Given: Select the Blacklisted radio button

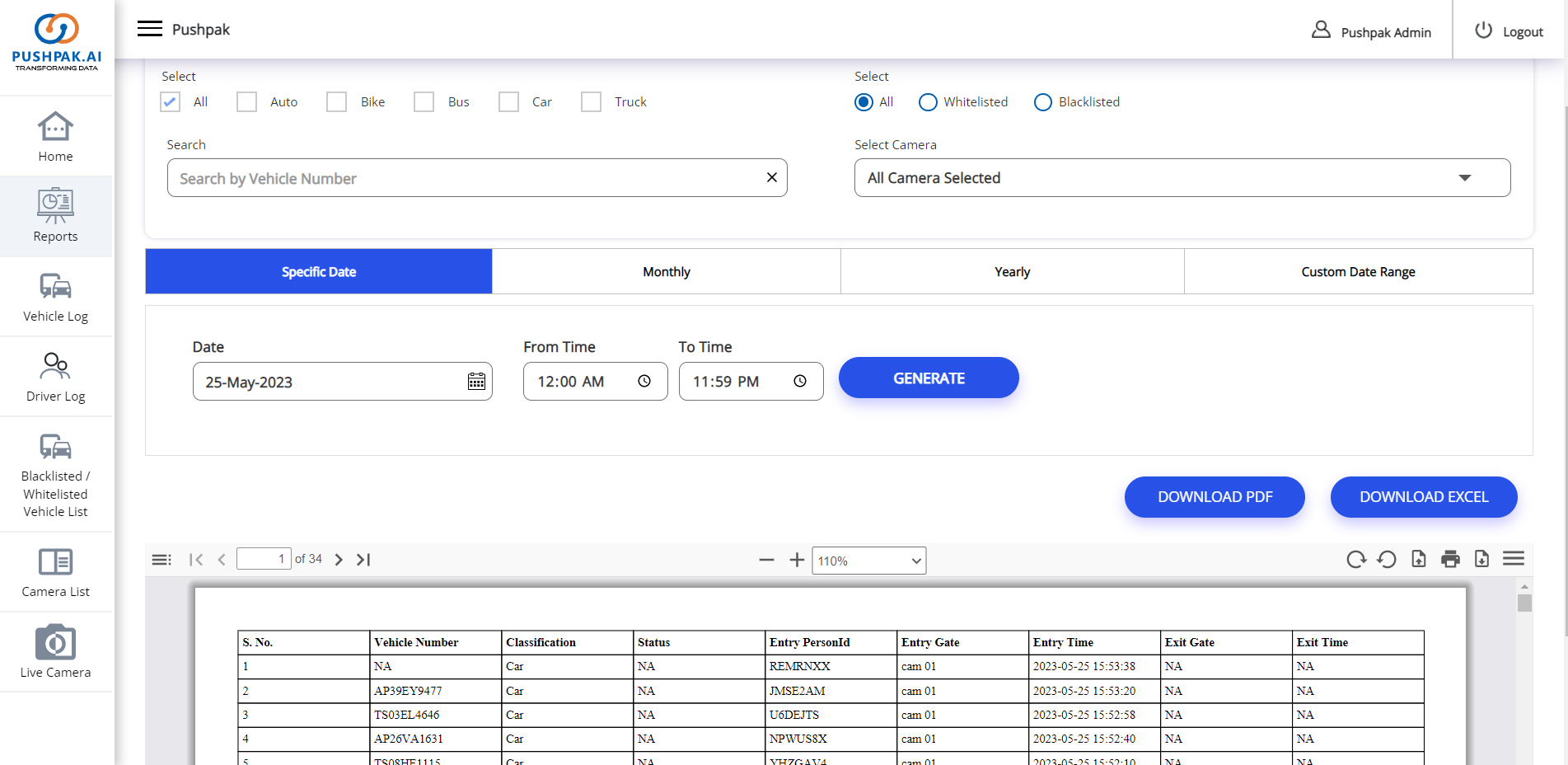Looking at the screenshot, I should pyautogui.click(x=1043, y=102).
